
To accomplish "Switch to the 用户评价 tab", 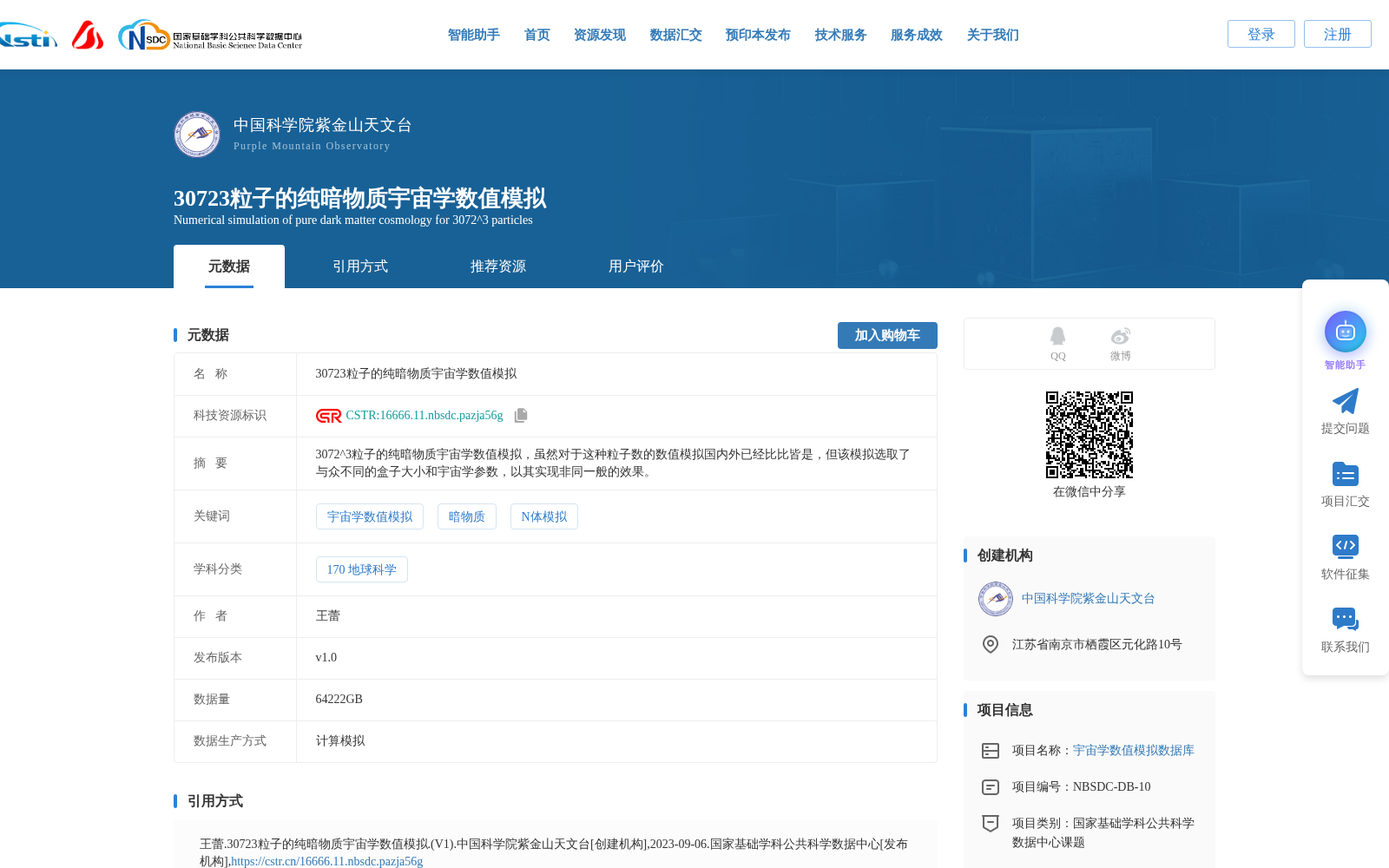I will pyautogui.click(x=636, y=266).
